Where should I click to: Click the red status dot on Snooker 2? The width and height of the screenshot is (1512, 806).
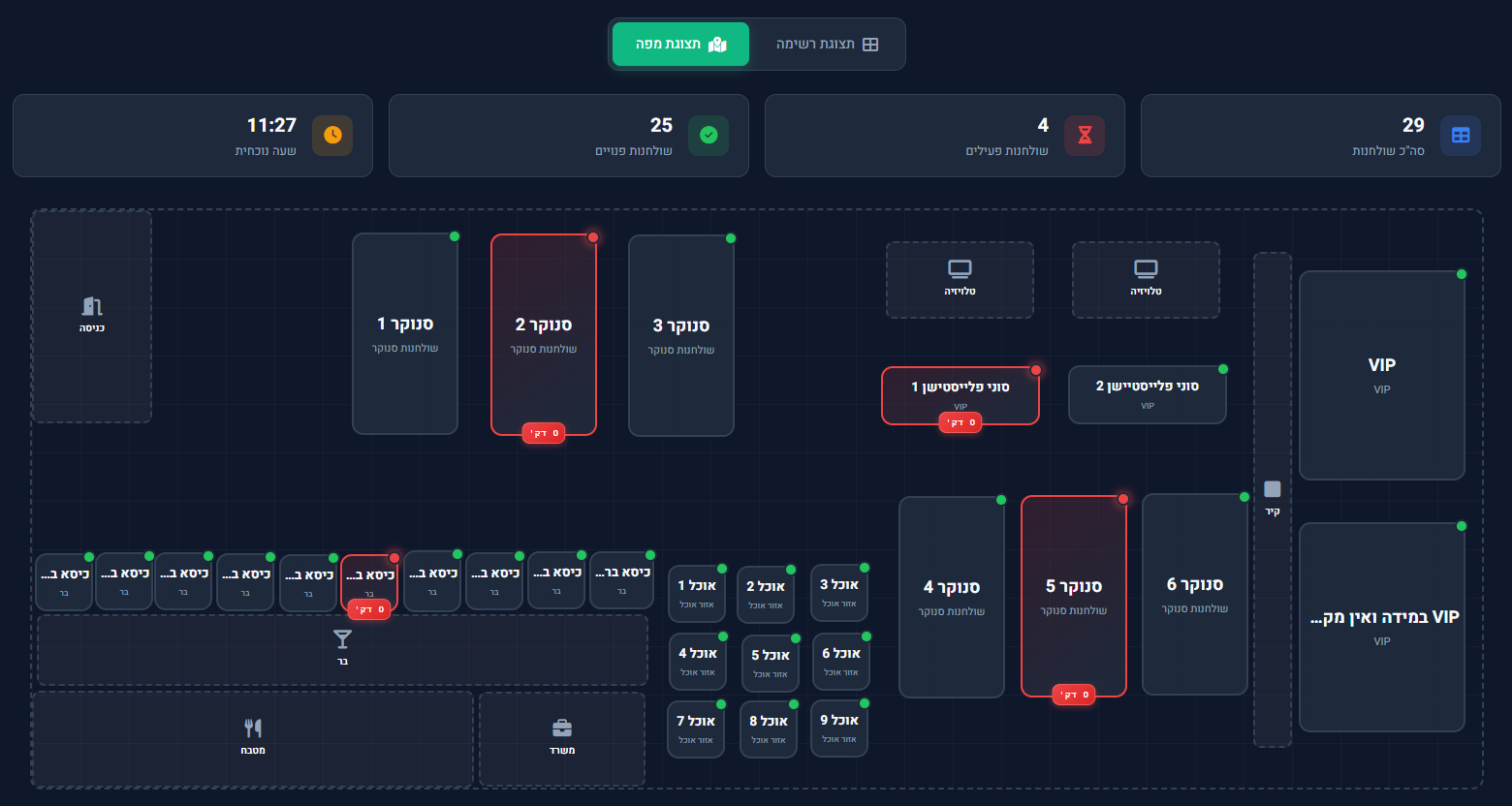pyautogui.click(x=593, y=237)
